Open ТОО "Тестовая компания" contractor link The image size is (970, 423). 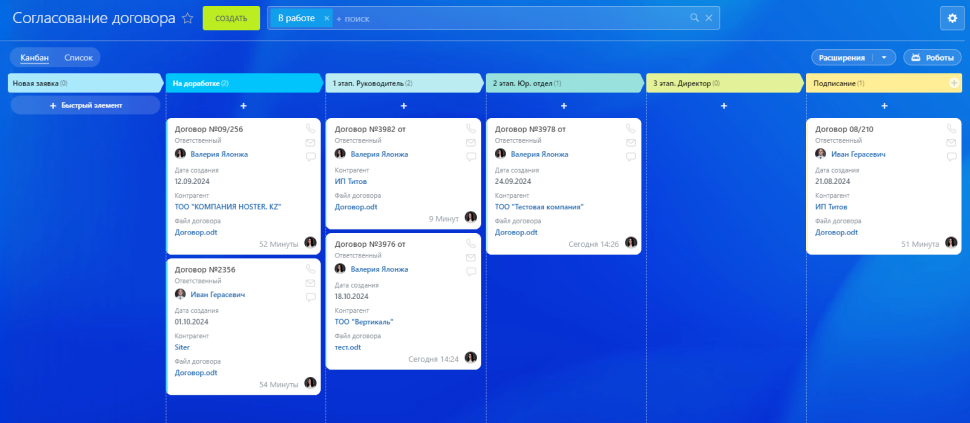pyautogui.click(x=539, y=207)
